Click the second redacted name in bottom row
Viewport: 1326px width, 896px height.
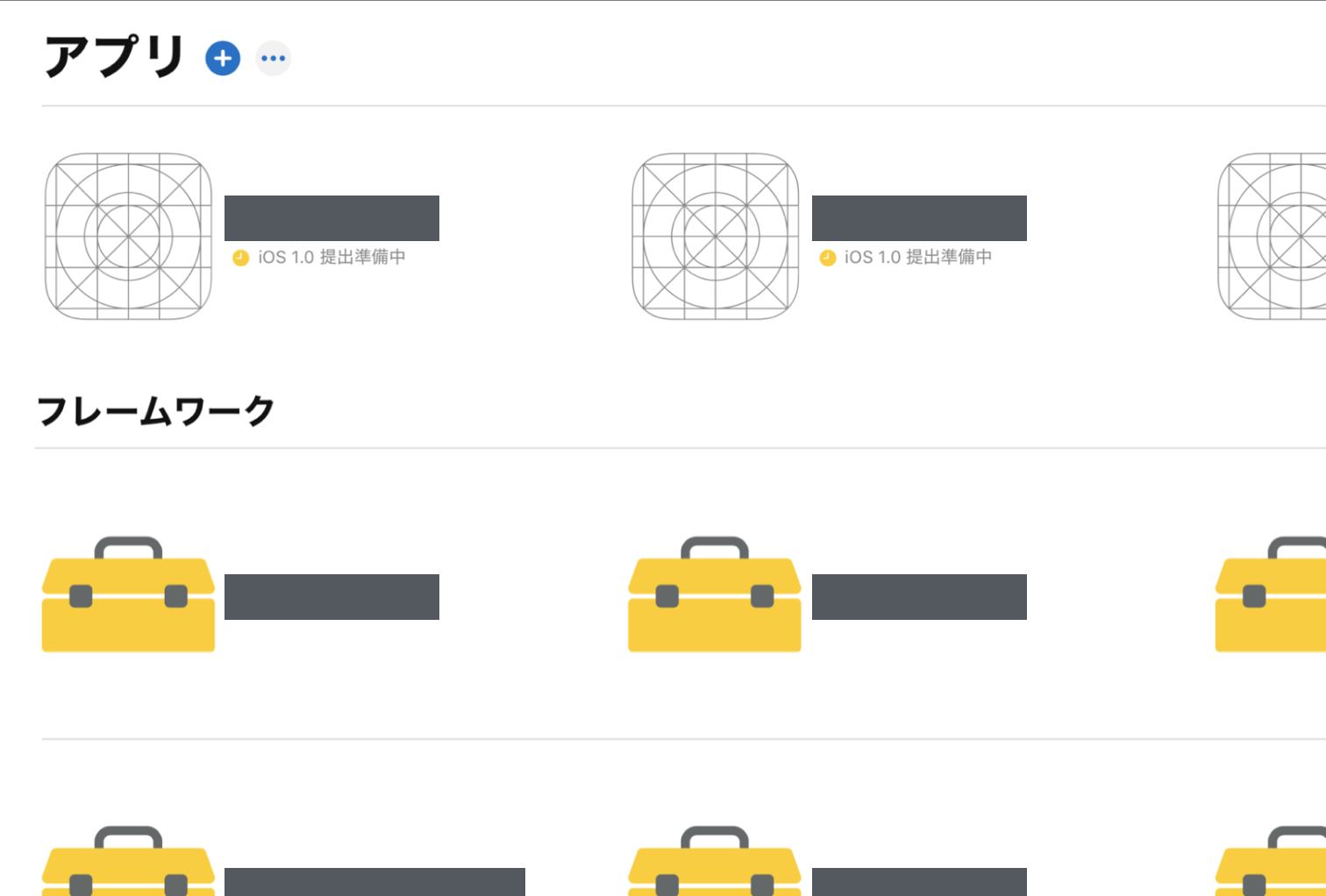click(x=919, y=882)
